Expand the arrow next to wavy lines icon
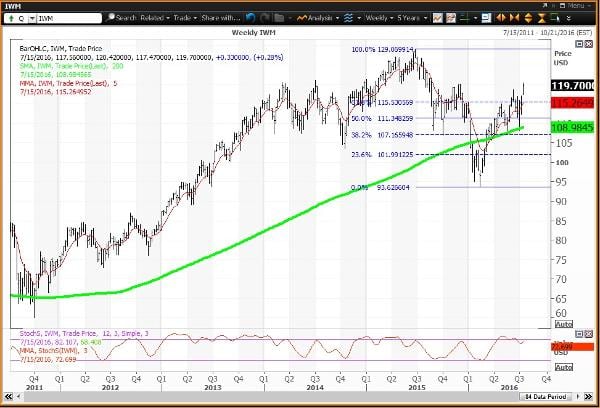Screen dimensions: 600x408 359,18
